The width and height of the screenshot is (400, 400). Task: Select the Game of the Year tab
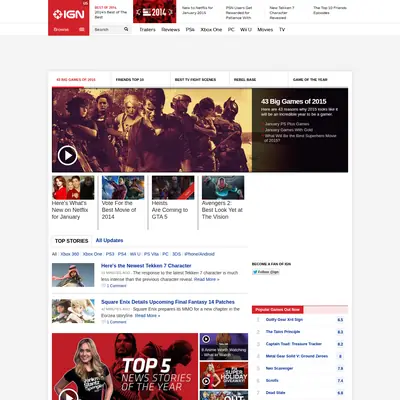(310, 80)
